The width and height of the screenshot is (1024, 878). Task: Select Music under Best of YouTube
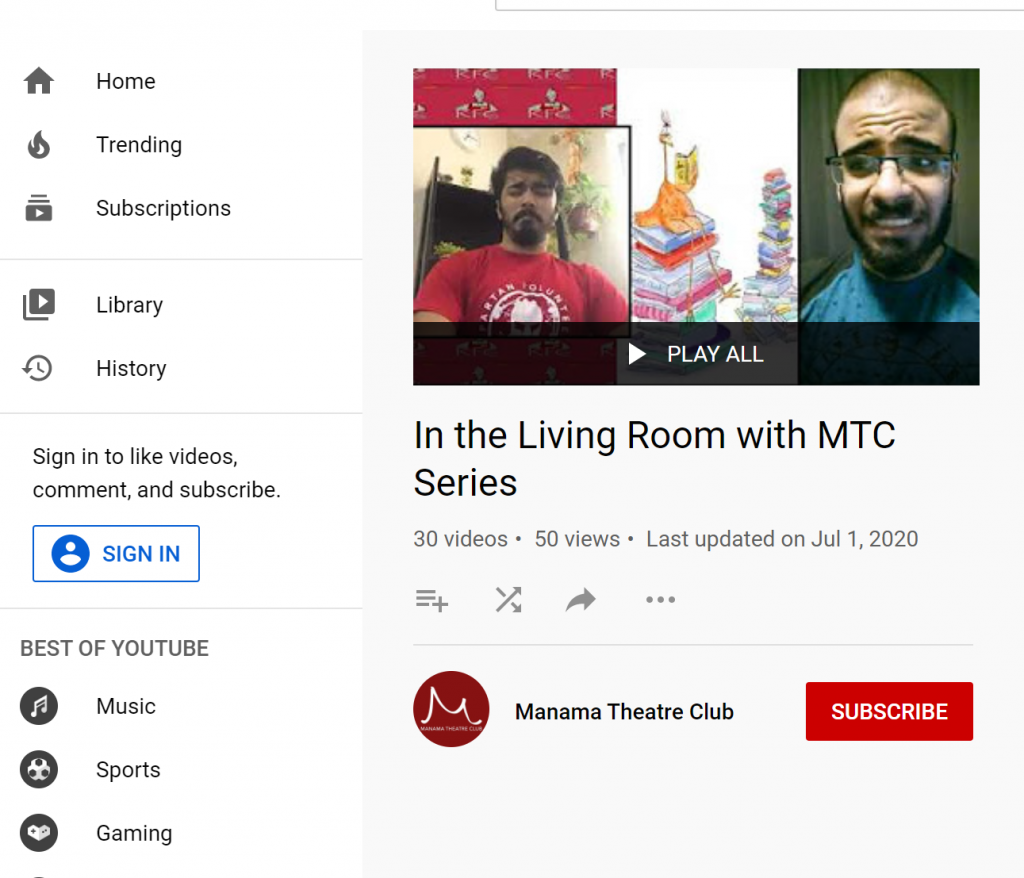pos(126,707)
